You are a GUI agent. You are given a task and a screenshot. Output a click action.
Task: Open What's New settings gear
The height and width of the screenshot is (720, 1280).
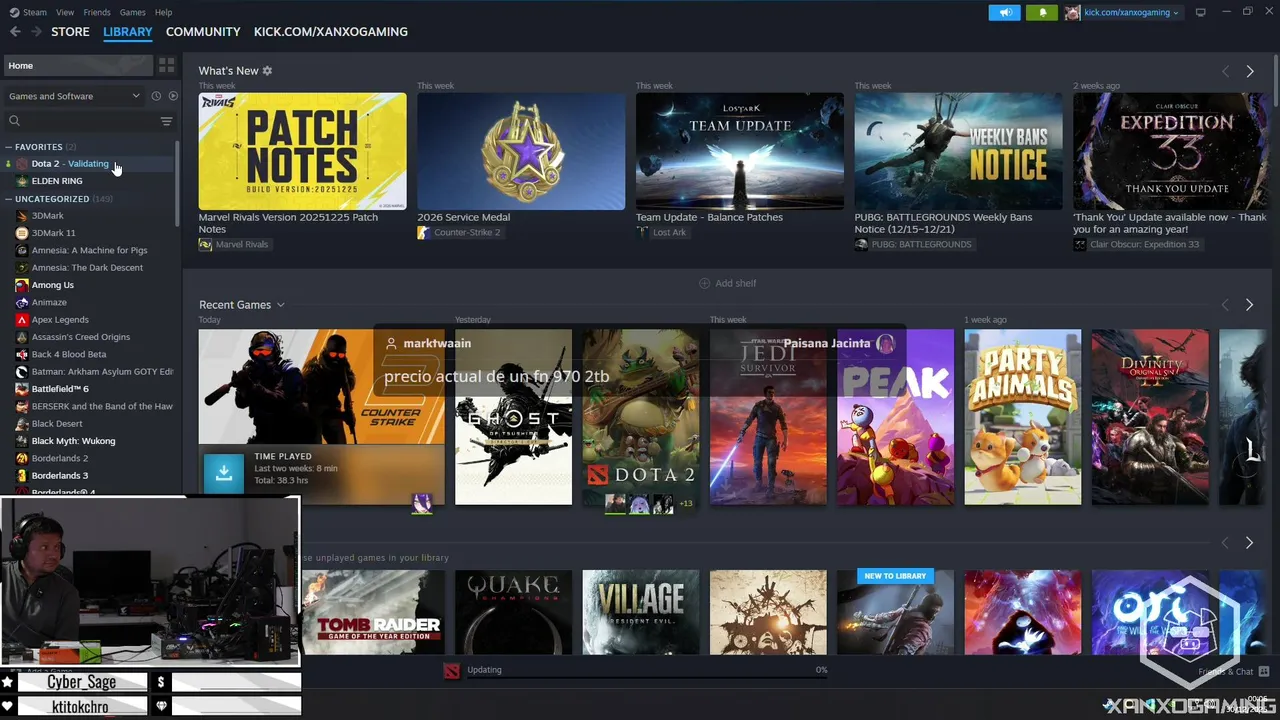click(x=267, y=71)
